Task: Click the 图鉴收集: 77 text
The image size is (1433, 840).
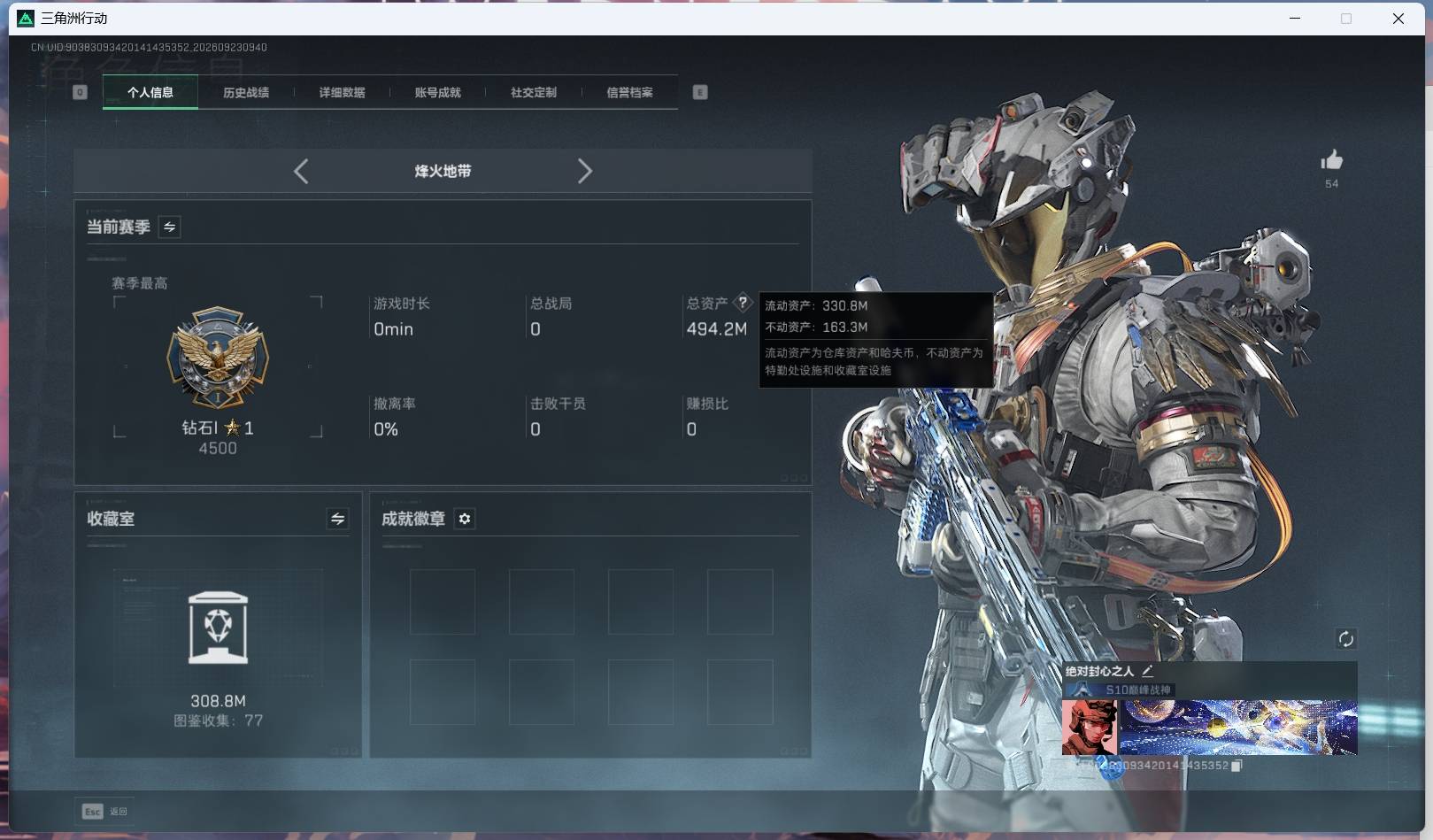Action: (x=218, y=721)
